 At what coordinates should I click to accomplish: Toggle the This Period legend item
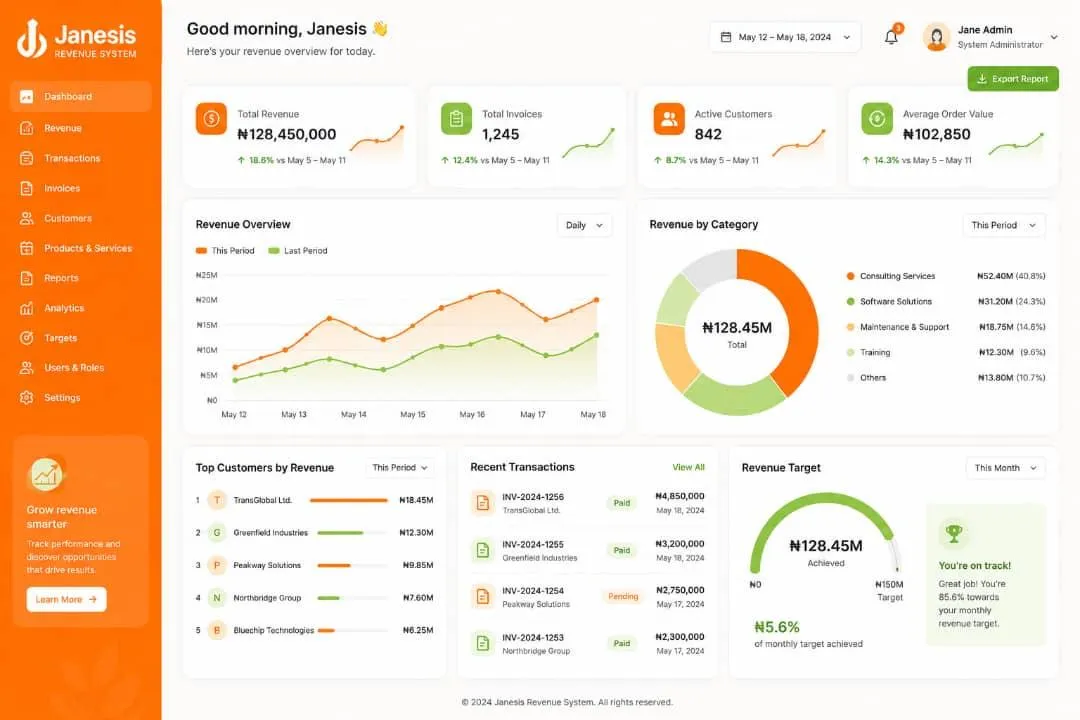click(x=225, y=251)
